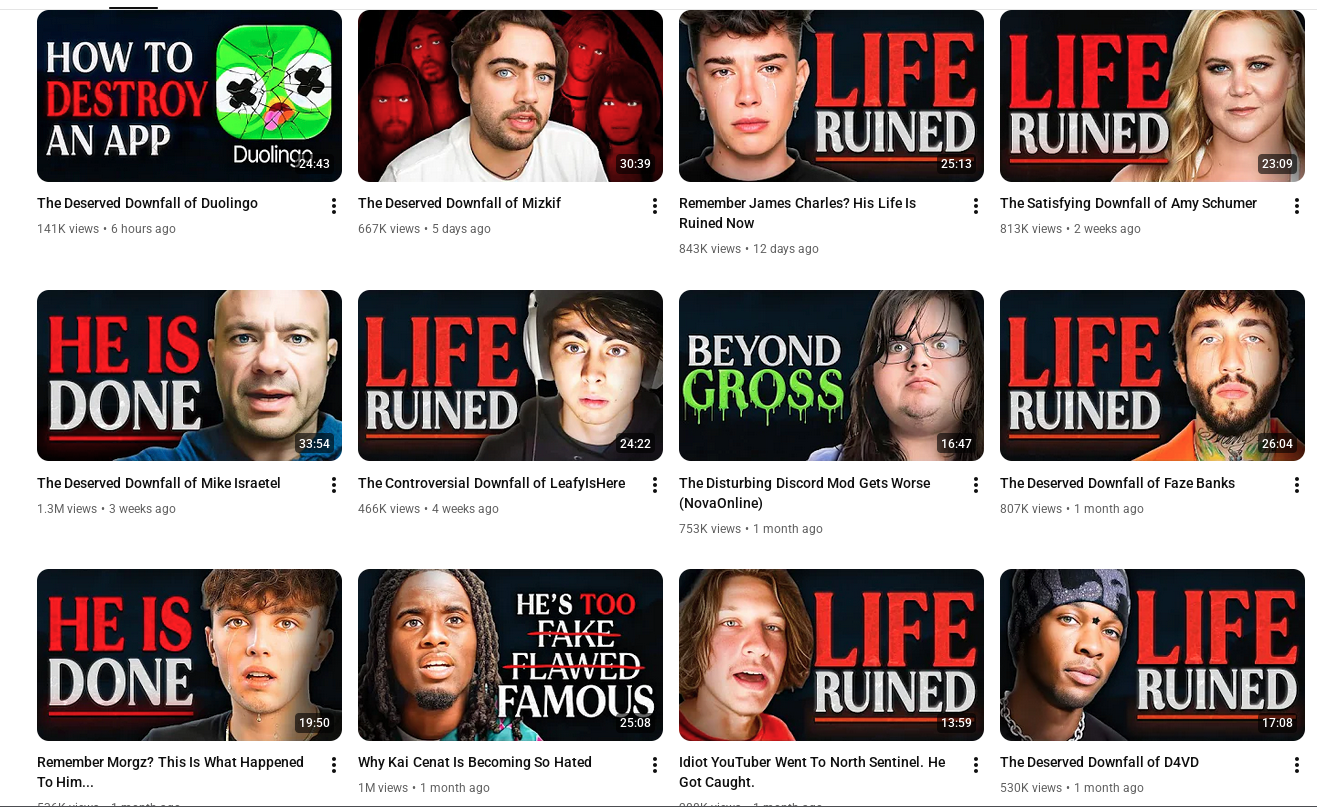Open more actions for LeafyIsHere video
Viewport: 1317px width, 807px height.
click(655, 485)
